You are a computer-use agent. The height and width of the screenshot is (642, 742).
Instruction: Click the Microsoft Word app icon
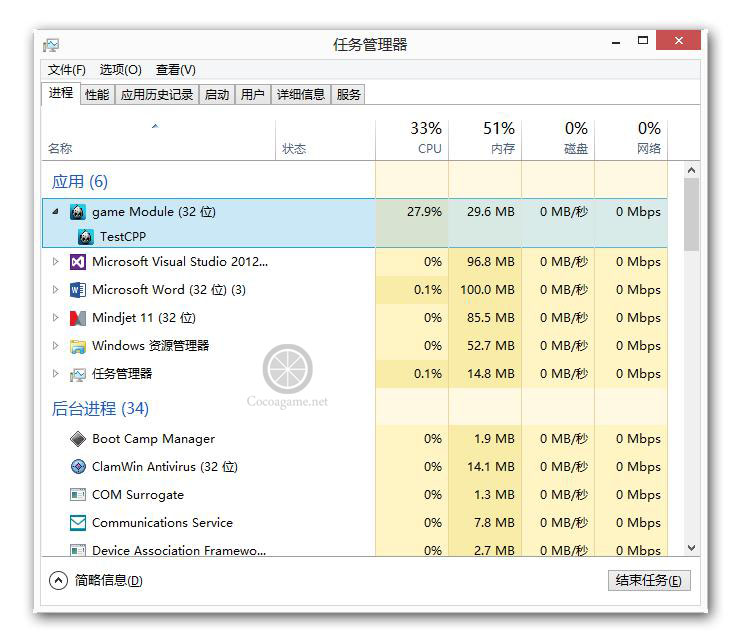78,290
